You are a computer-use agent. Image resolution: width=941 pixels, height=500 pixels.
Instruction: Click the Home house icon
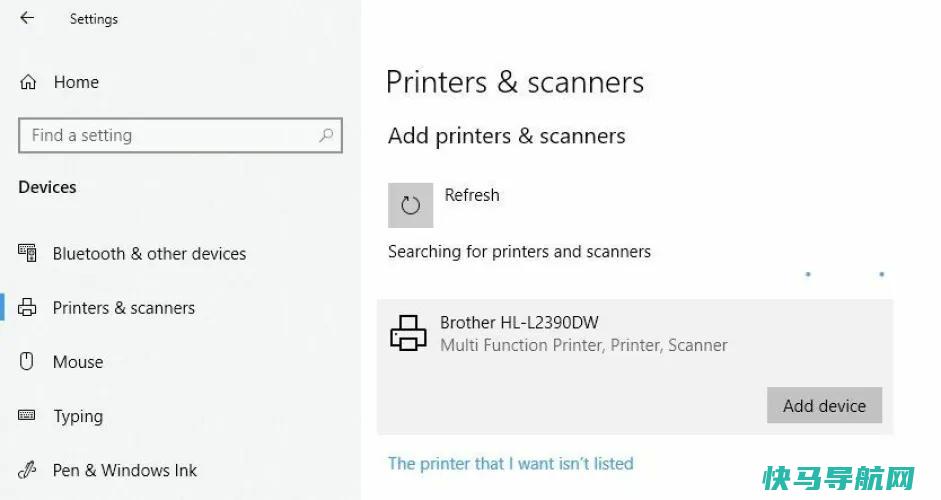pos(28,82)
